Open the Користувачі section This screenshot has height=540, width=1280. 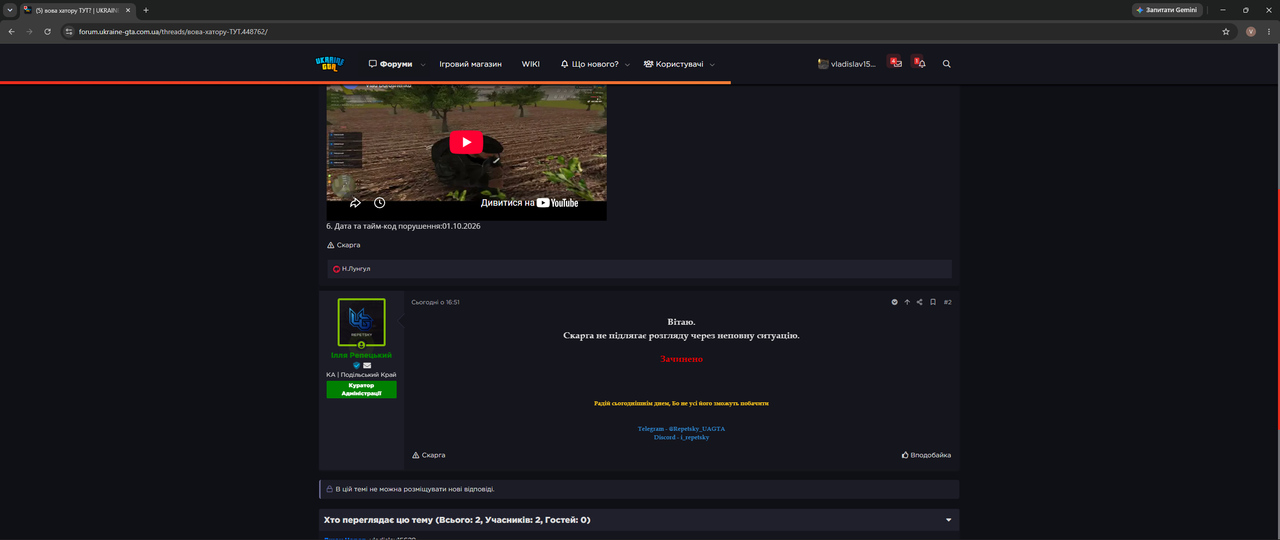(673, 64)
